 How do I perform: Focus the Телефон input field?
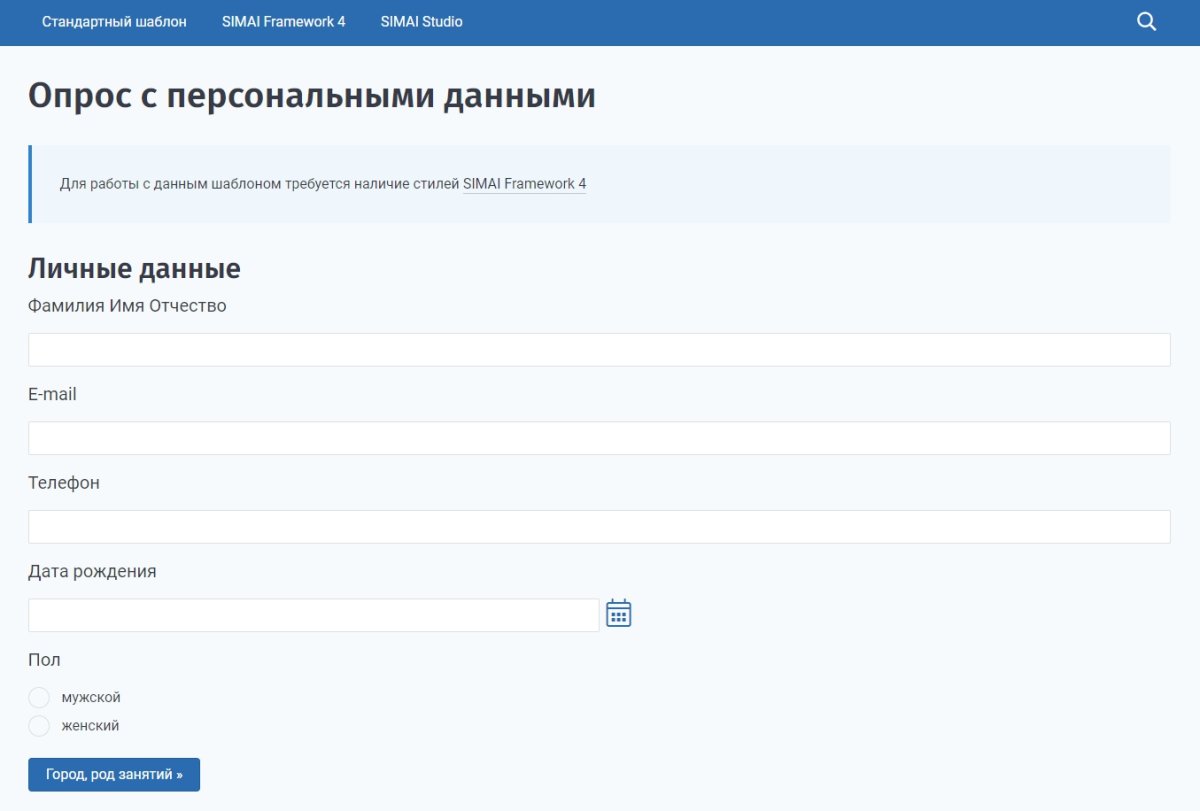coord(600,525)
